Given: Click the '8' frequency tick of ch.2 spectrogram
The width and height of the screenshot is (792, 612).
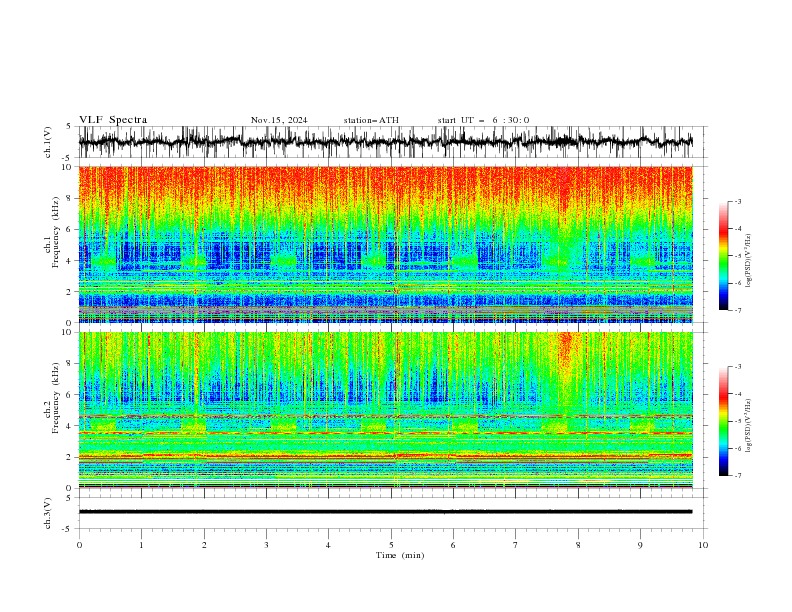Looking at the screenshot, I should pos(71,364).
